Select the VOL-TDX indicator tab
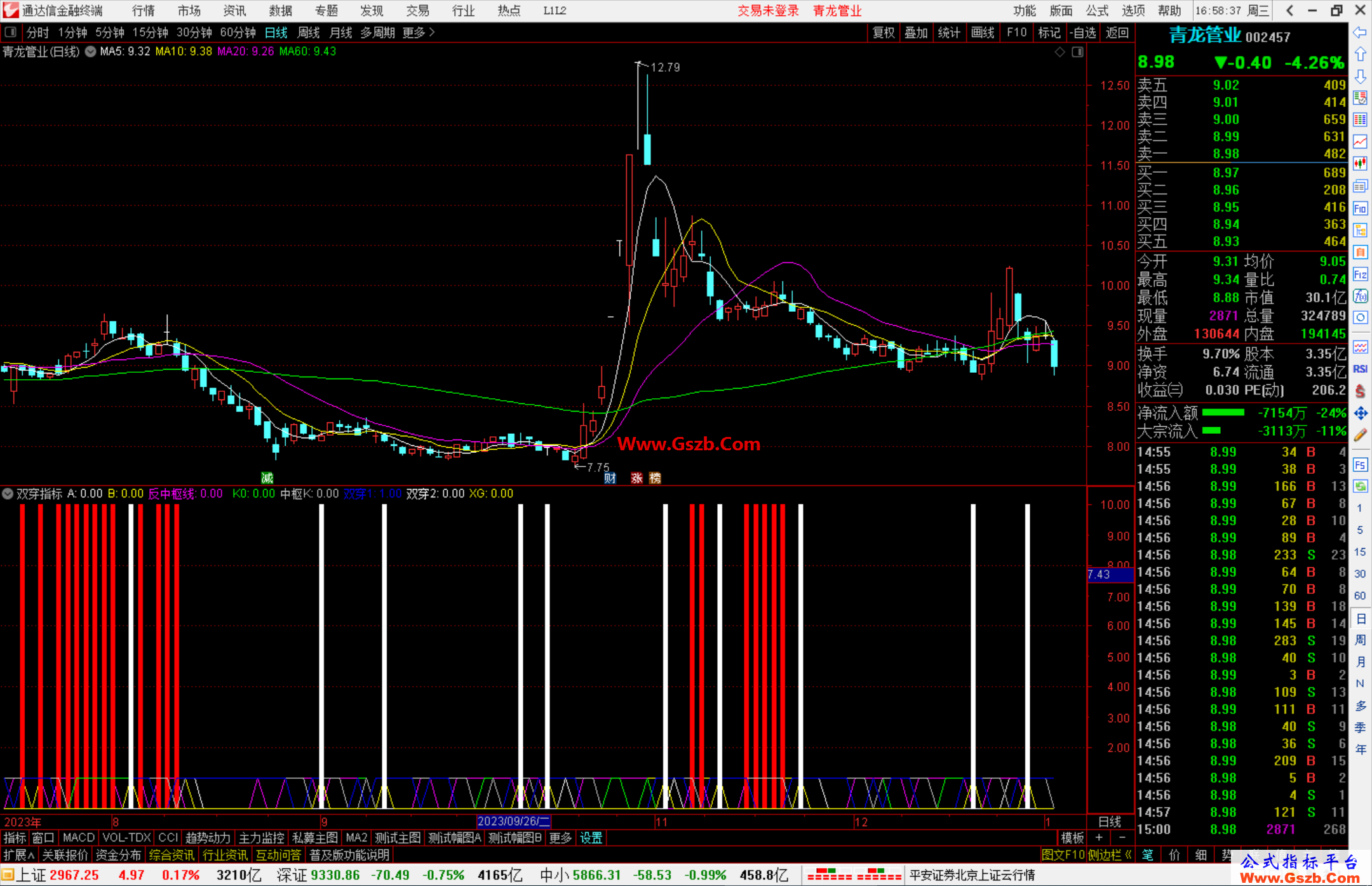 pyautogui.click(x=126, y=838)
